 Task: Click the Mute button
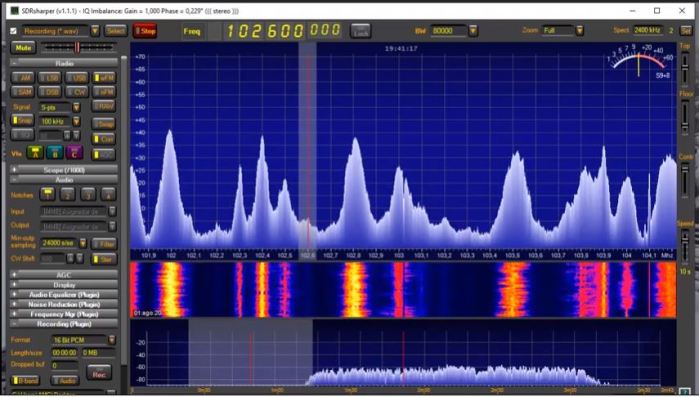pos(23,48)
